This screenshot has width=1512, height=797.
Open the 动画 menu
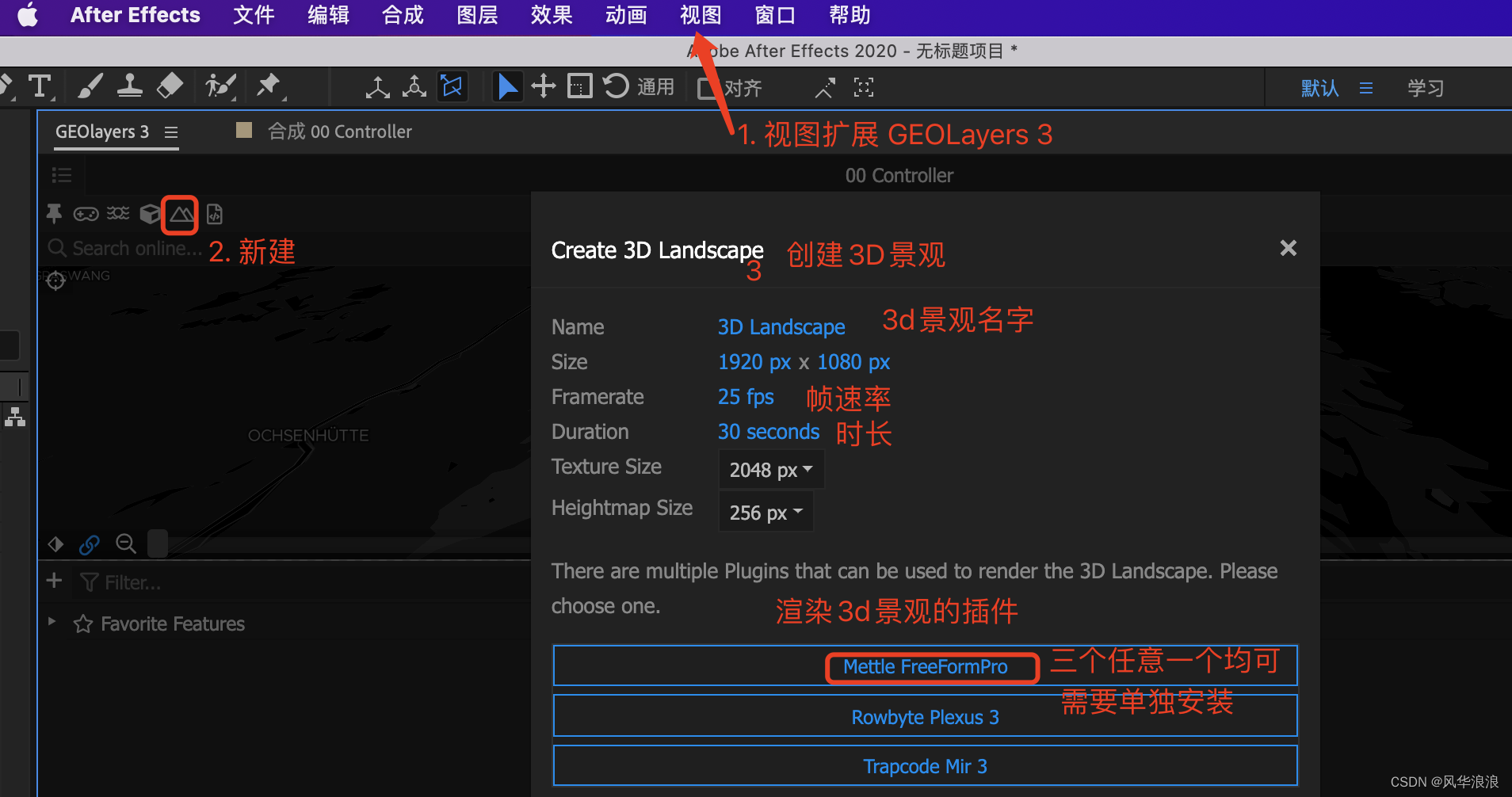(x=627, y=15)
